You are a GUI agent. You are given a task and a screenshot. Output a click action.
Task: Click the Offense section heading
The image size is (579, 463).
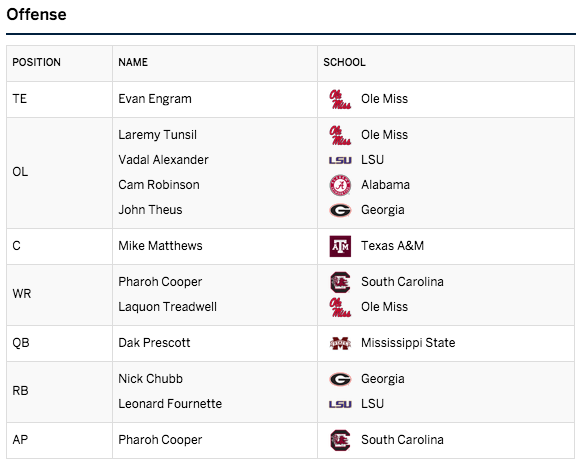[x=37, y=14]
